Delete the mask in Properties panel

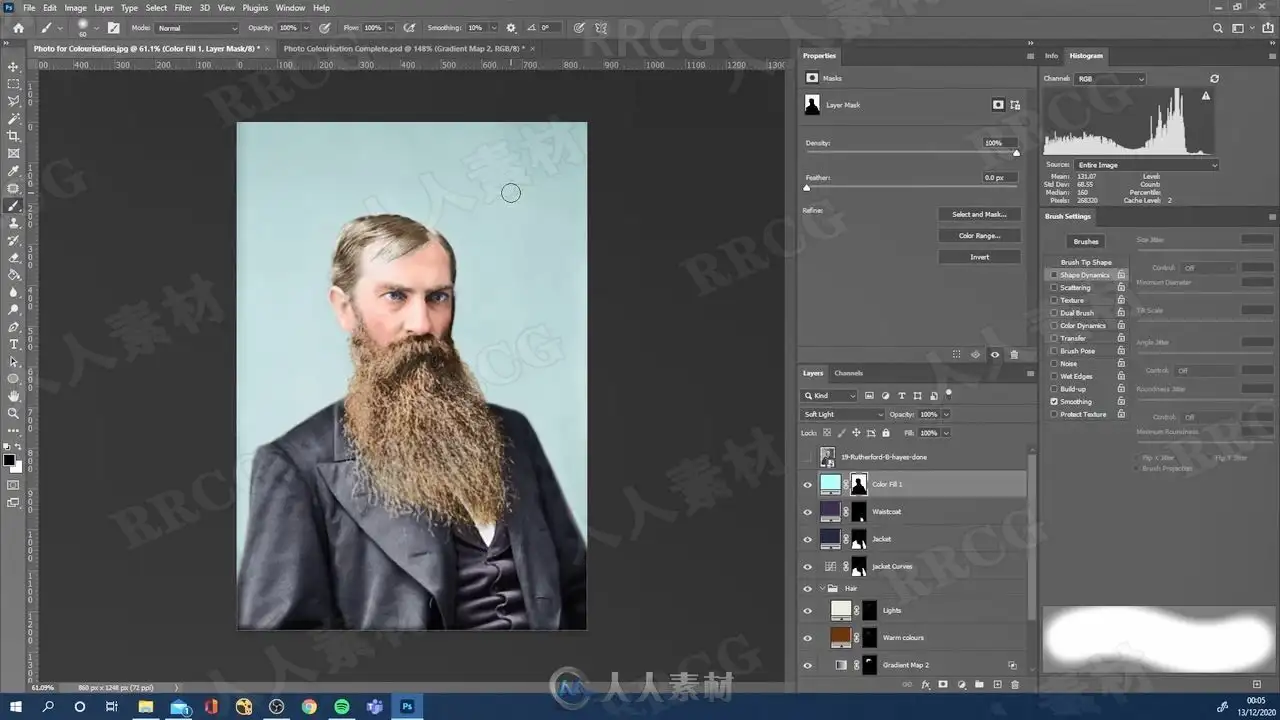[1014, 354]
